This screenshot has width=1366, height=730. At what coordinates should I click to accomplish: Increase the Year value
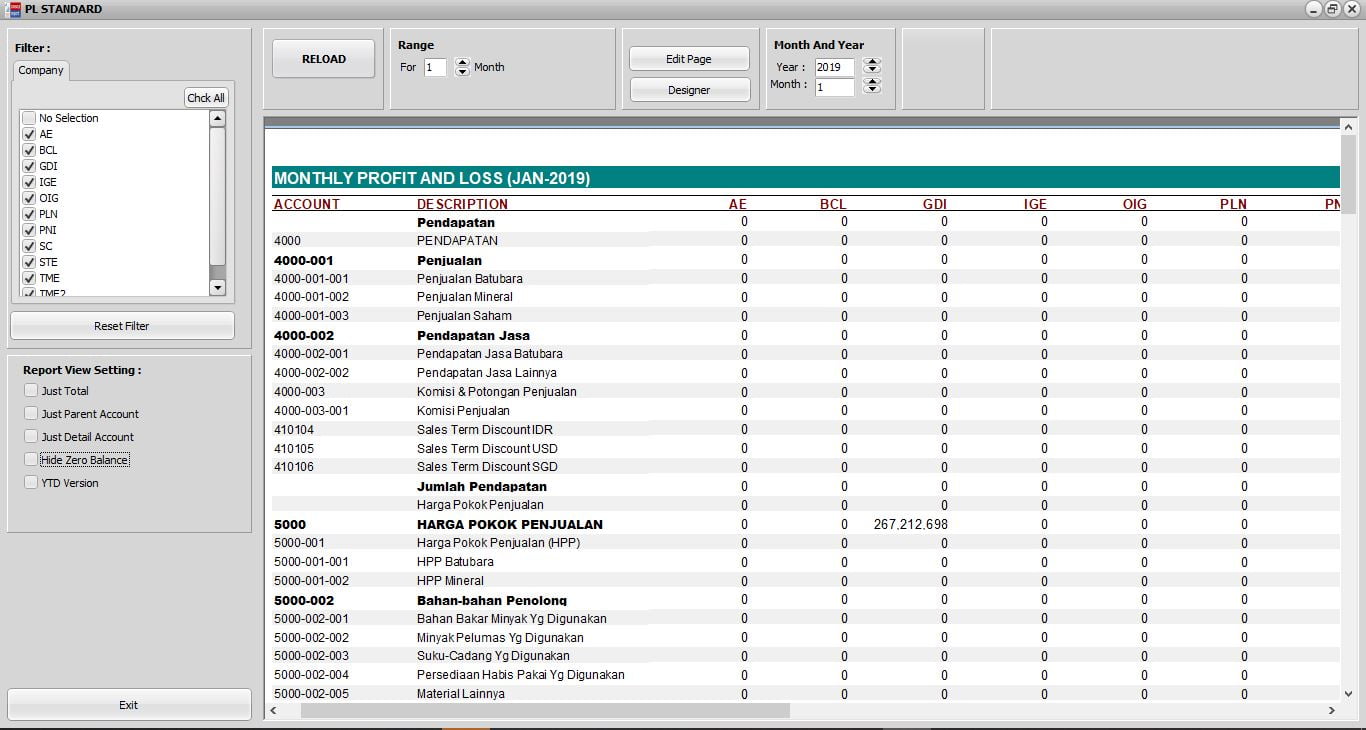point(872,62)
